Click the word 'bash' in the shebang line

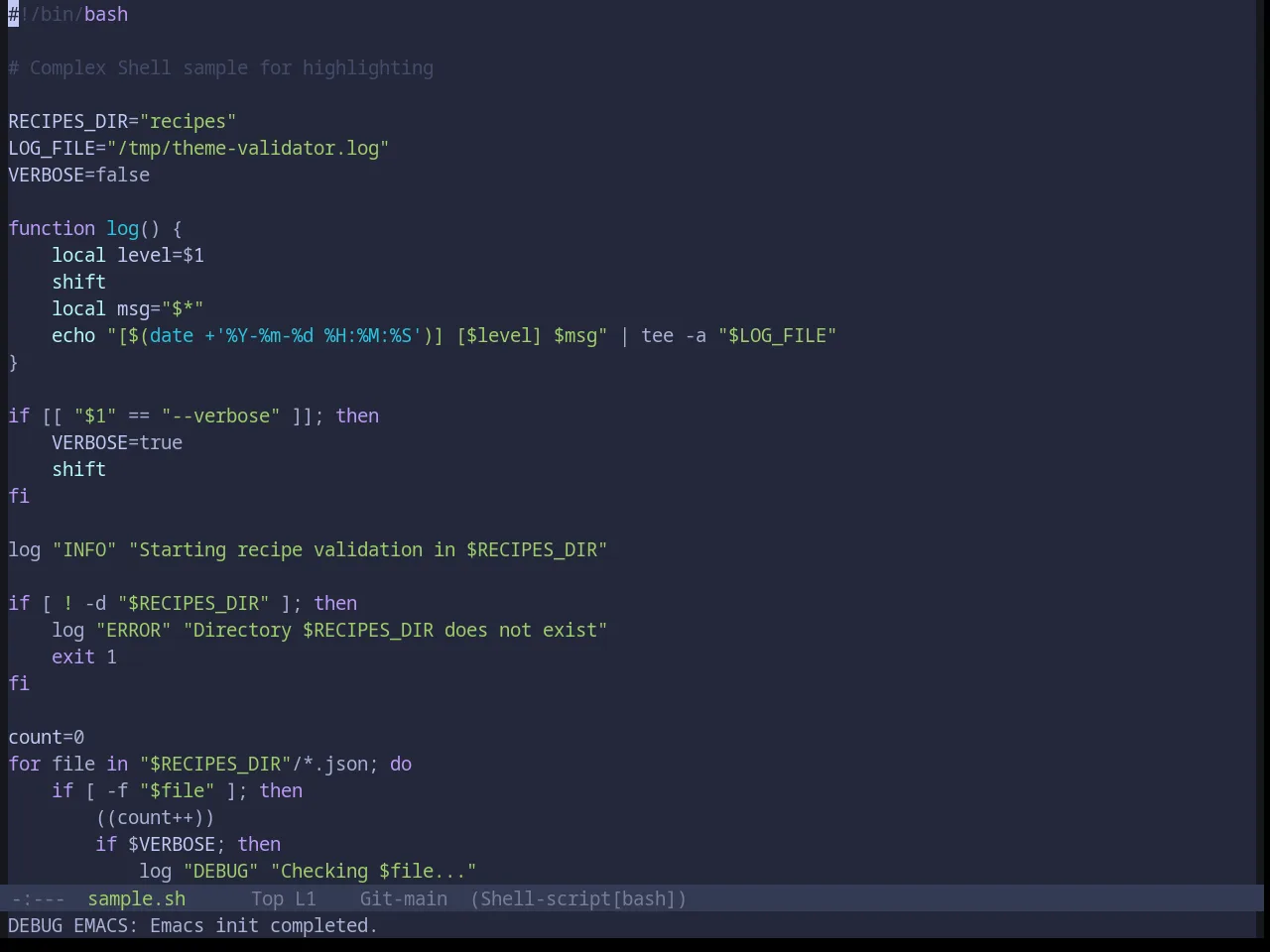coord(106,14)
